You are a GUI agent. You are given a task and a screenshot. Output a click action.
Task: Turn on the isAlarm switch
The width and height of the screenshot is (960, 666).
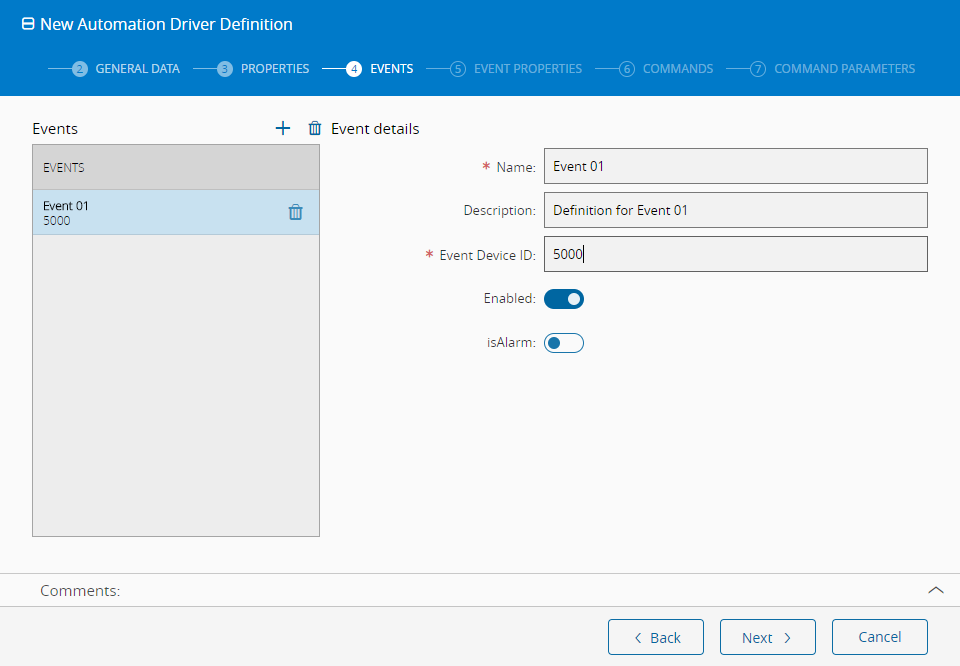coord(564,343)
